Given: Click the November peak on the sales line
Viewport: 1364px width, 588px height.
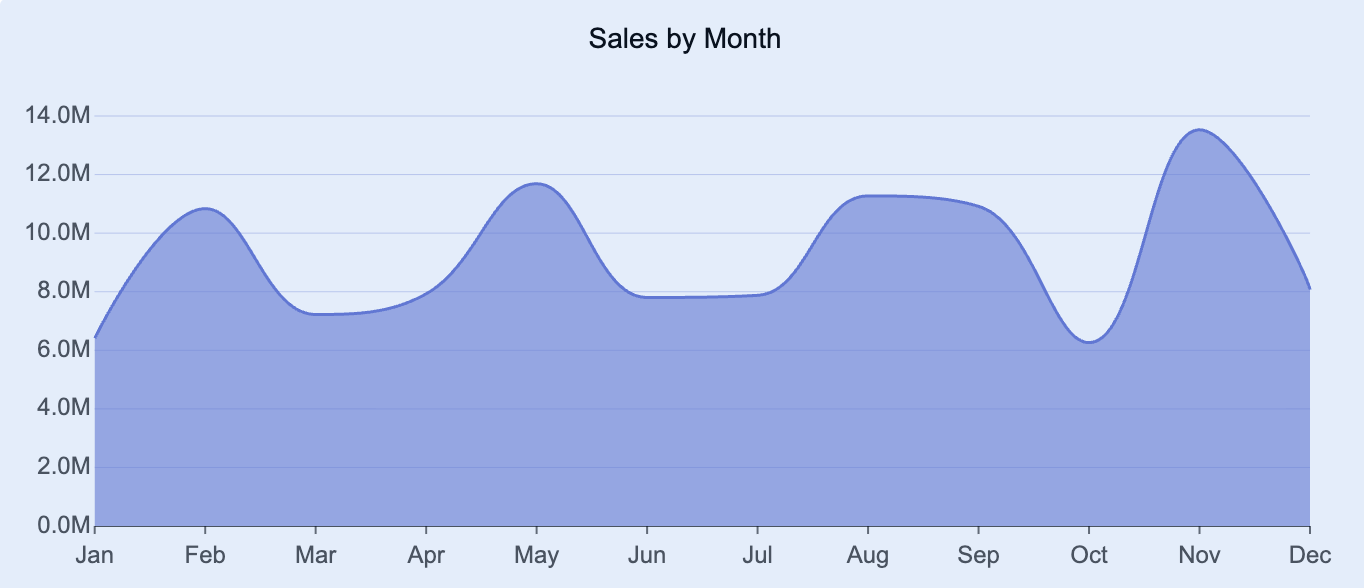Looking at the screenshot, I should point(1199,130).
